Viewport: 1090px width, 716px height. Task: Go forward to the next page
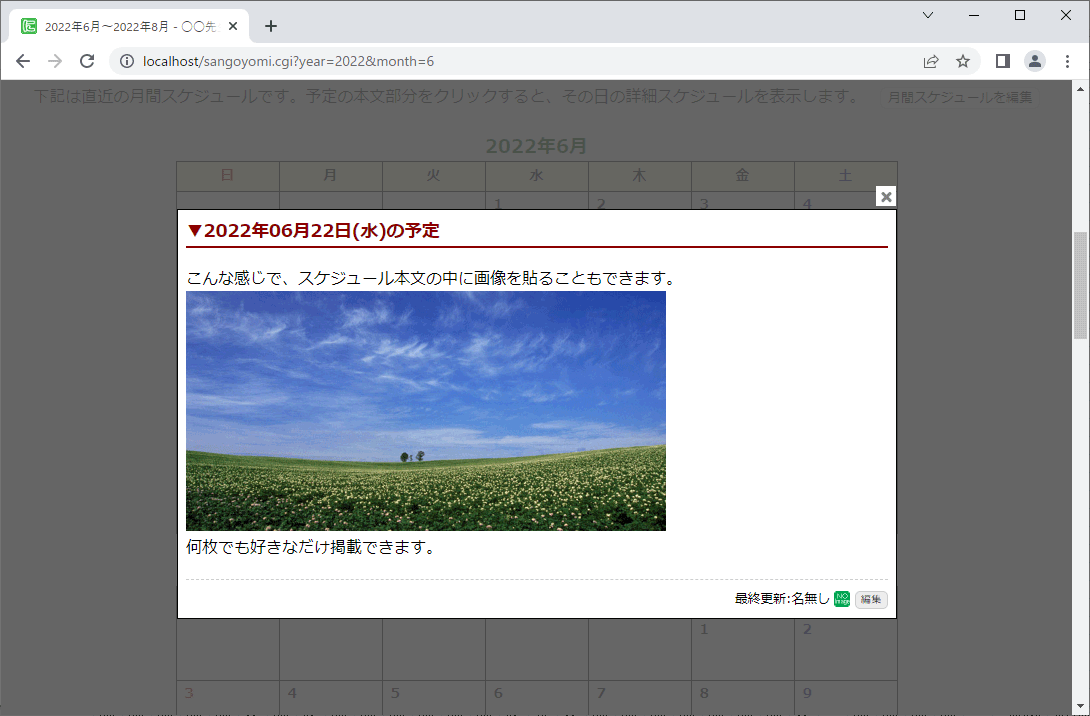coord(55,61)
